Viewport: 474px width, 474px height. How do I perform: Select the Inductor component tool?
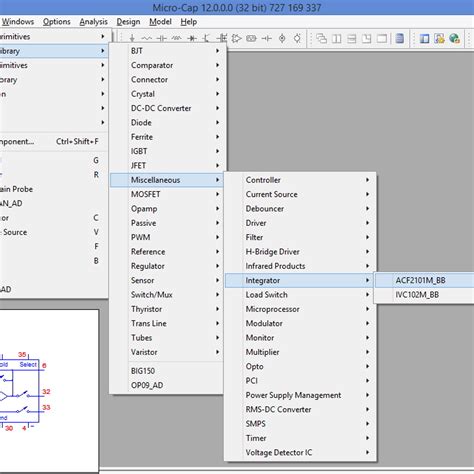177,39
